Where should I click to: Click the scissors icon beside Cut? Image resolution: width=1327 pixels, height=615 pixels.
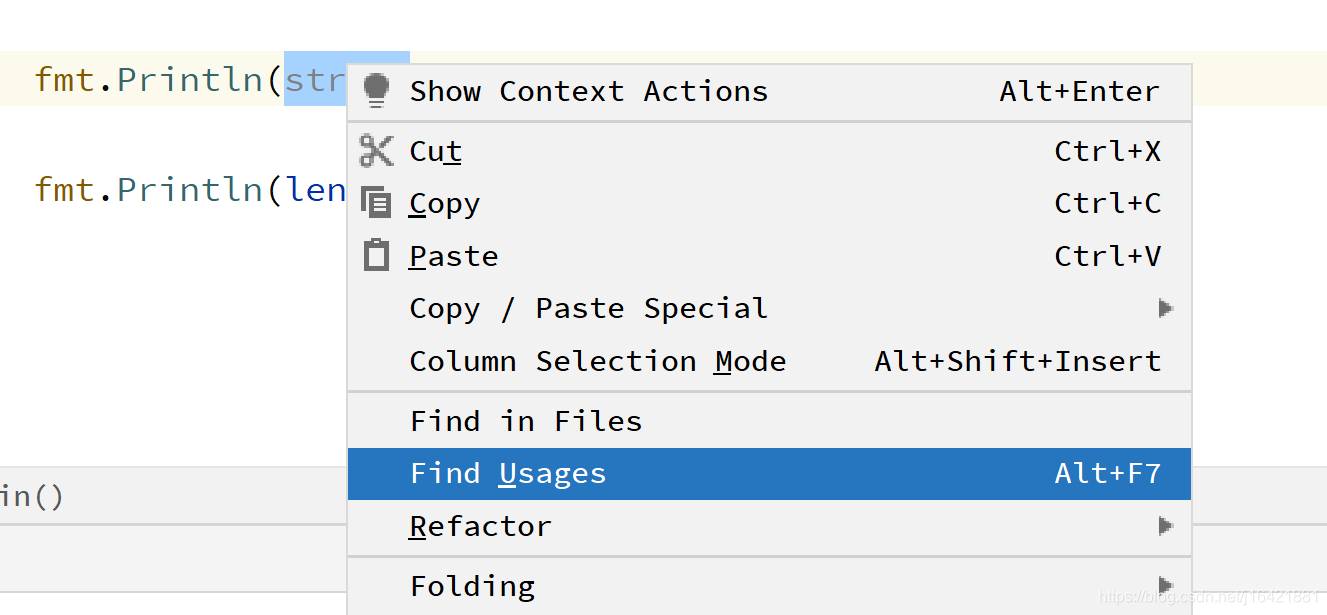[x=376, y=150]
